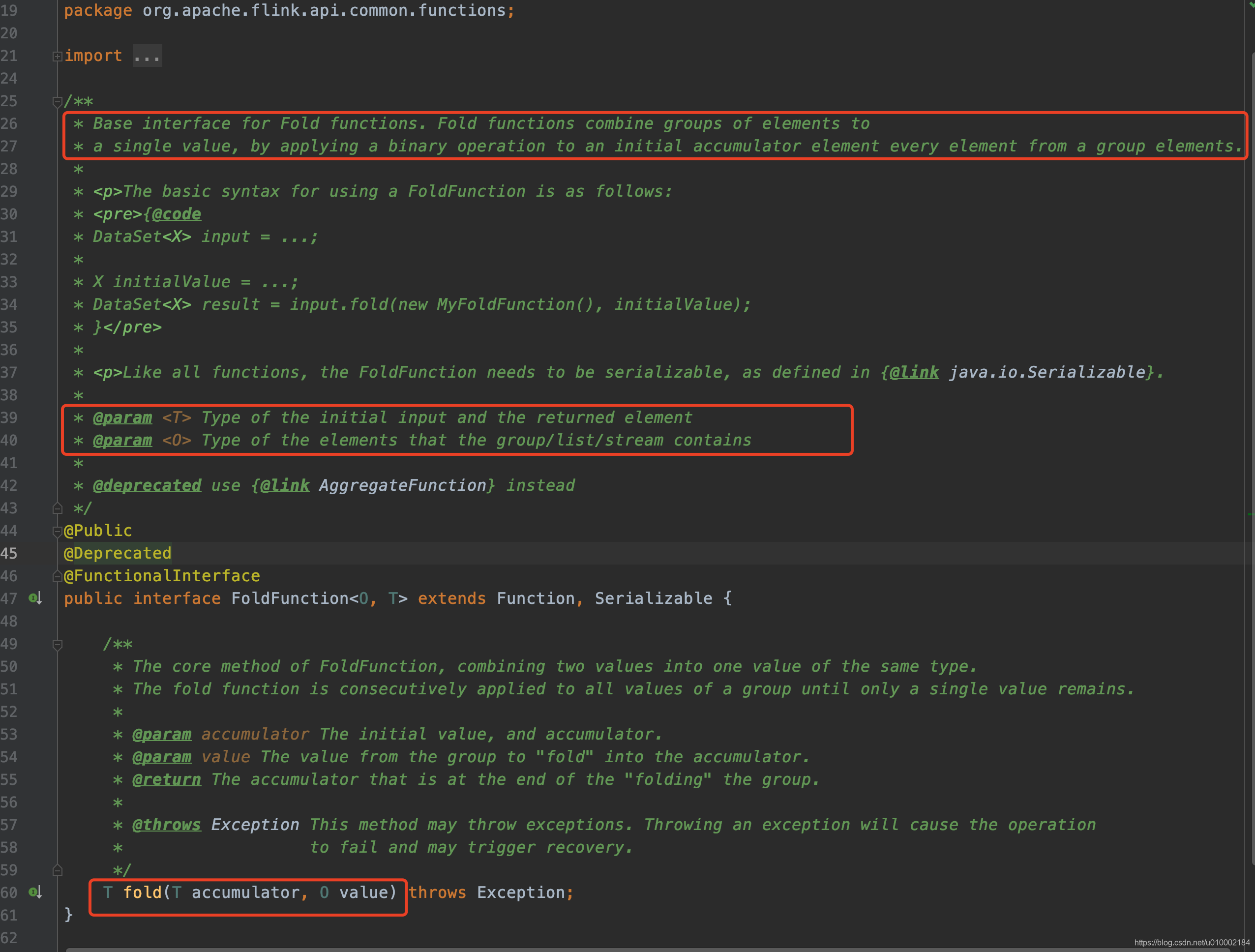
Task: Click fold marker at the @Public annotation
Action: click(57, 531)
